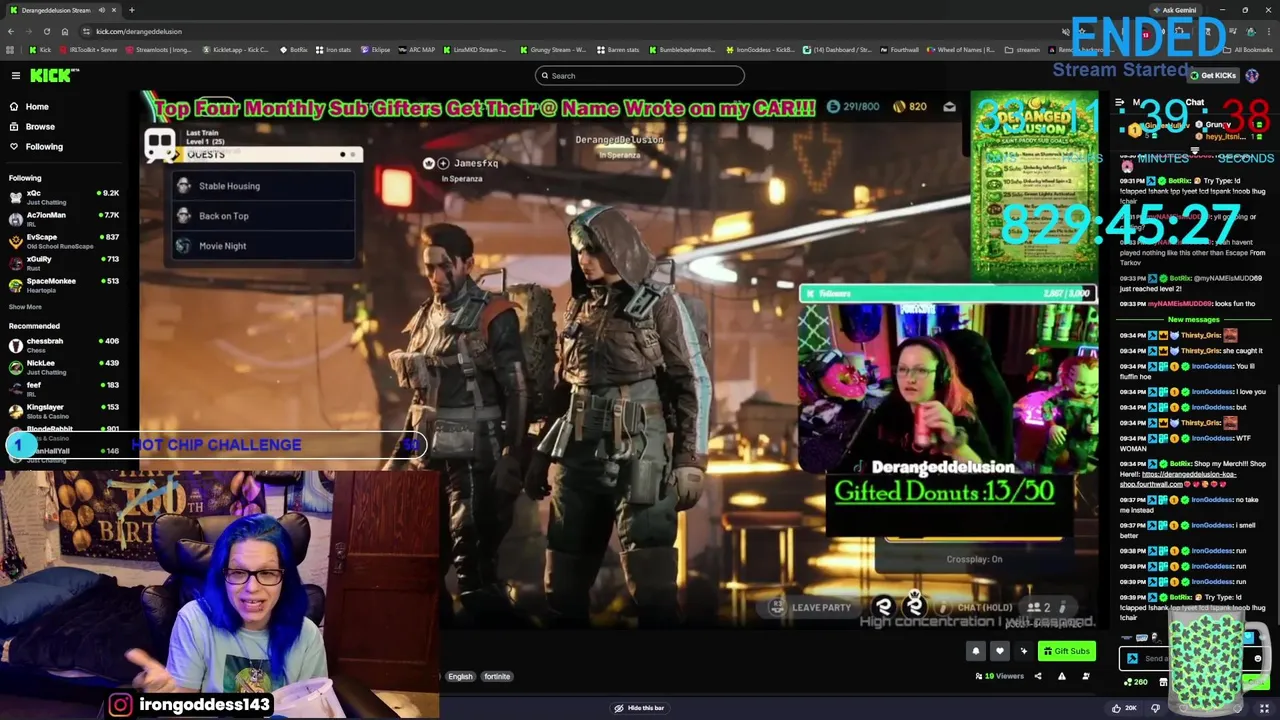Report the stream via warning icon

(x=1061, y=676)
